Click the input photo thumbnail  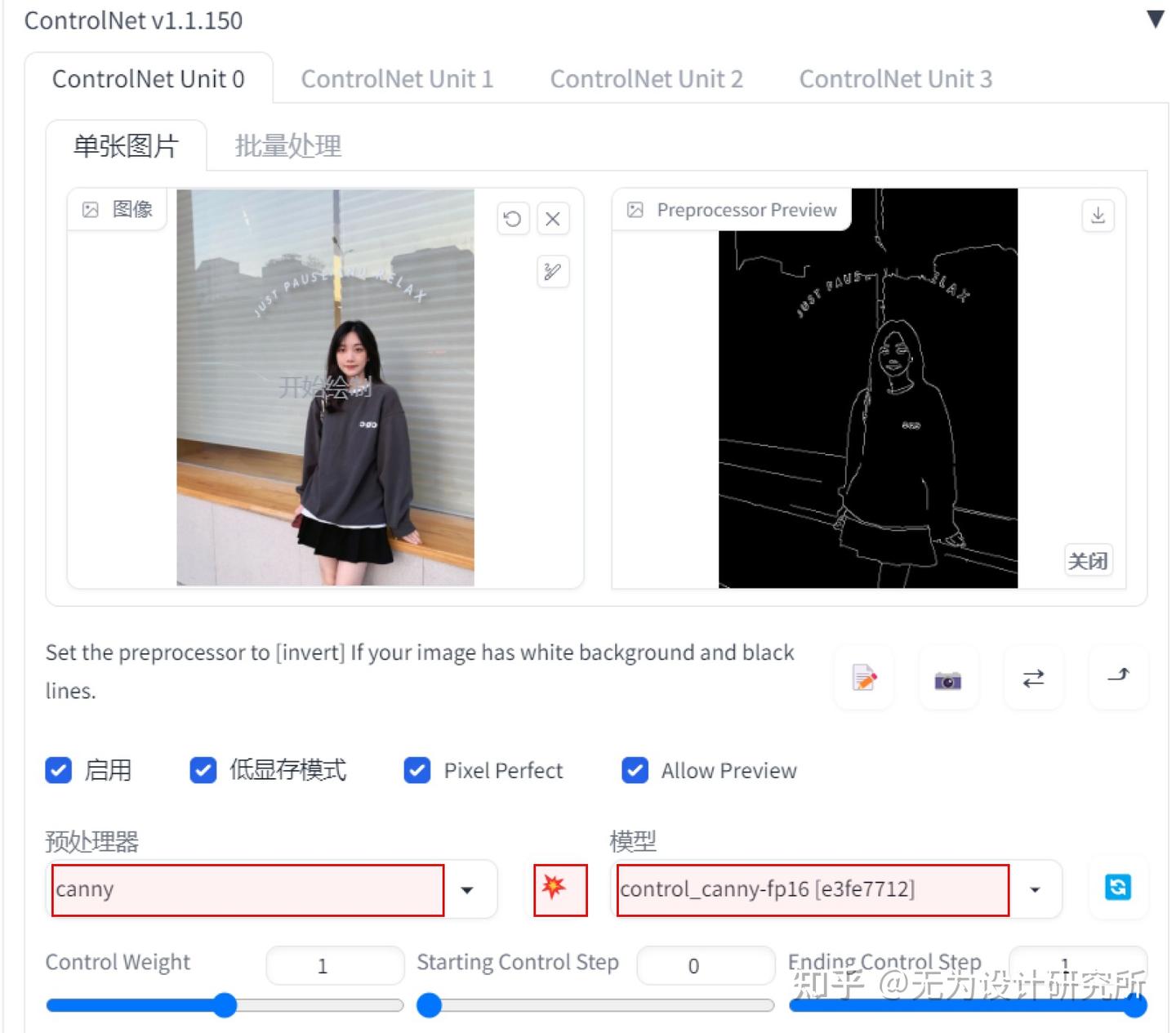(325, 387)
